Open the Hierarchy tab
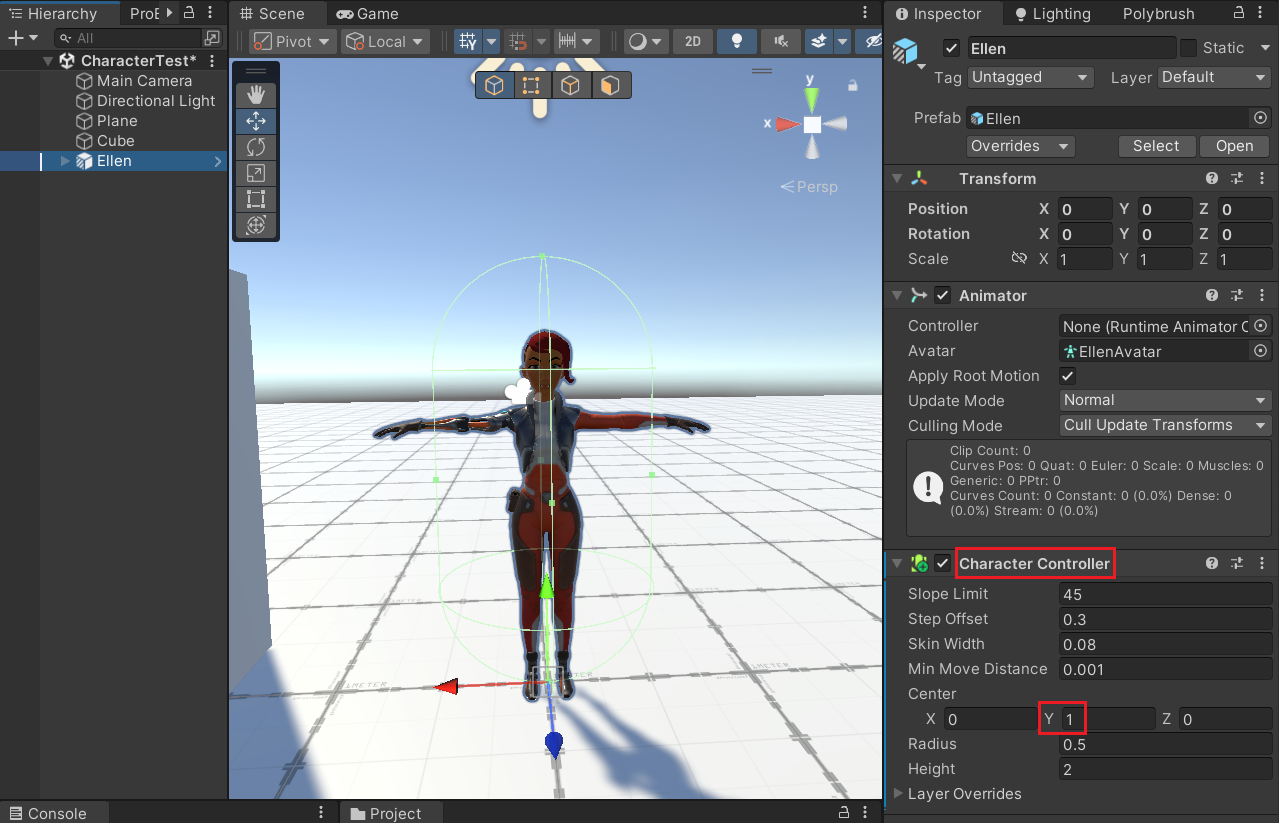 pos(53,14)
